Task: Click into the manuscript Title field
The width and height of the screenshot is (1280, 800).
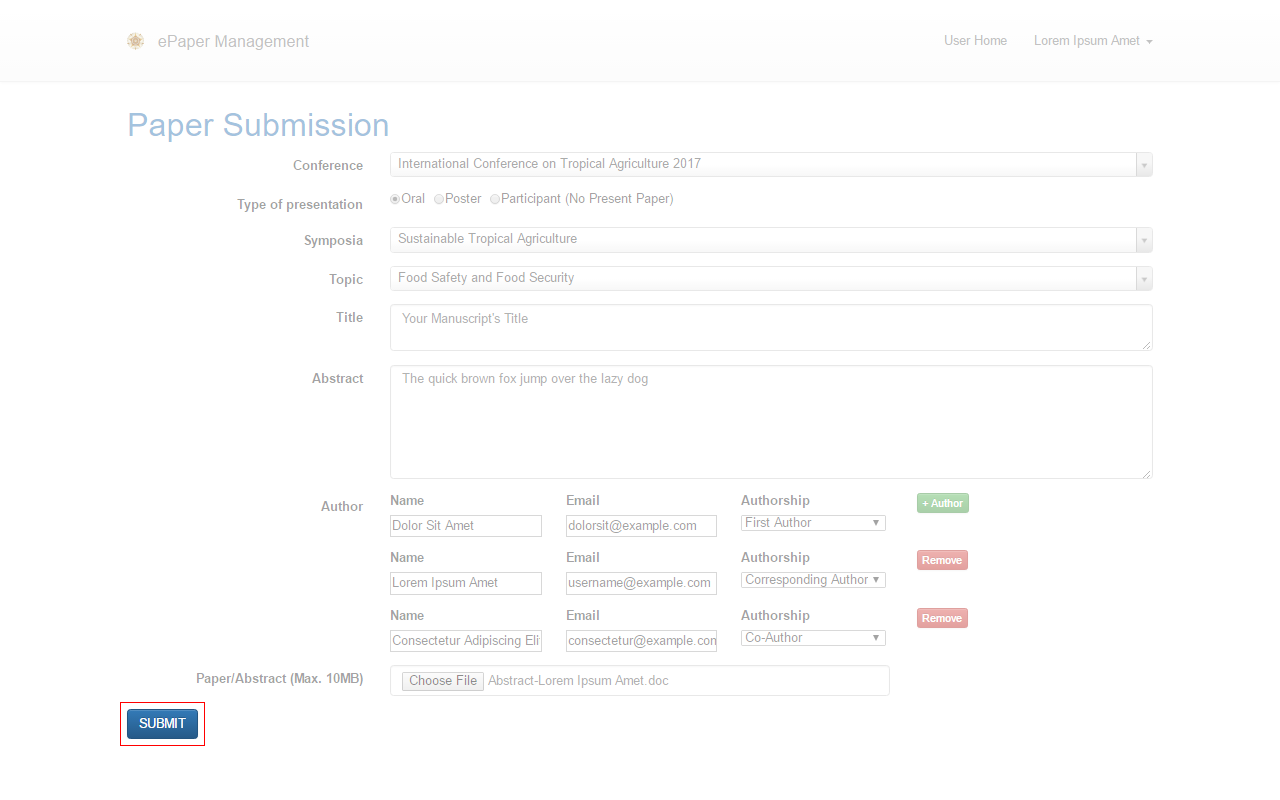Action: point(770,328)
